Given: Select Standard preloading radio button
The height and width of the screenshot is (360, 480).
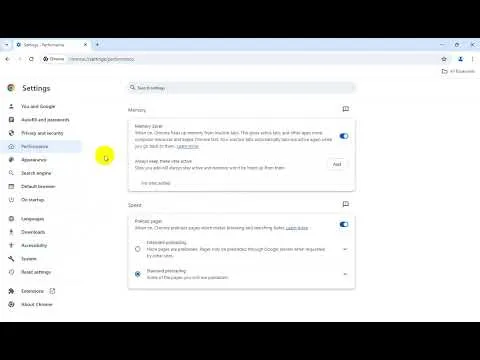Looking at the screenshot, I should click(x=138, y=274).
